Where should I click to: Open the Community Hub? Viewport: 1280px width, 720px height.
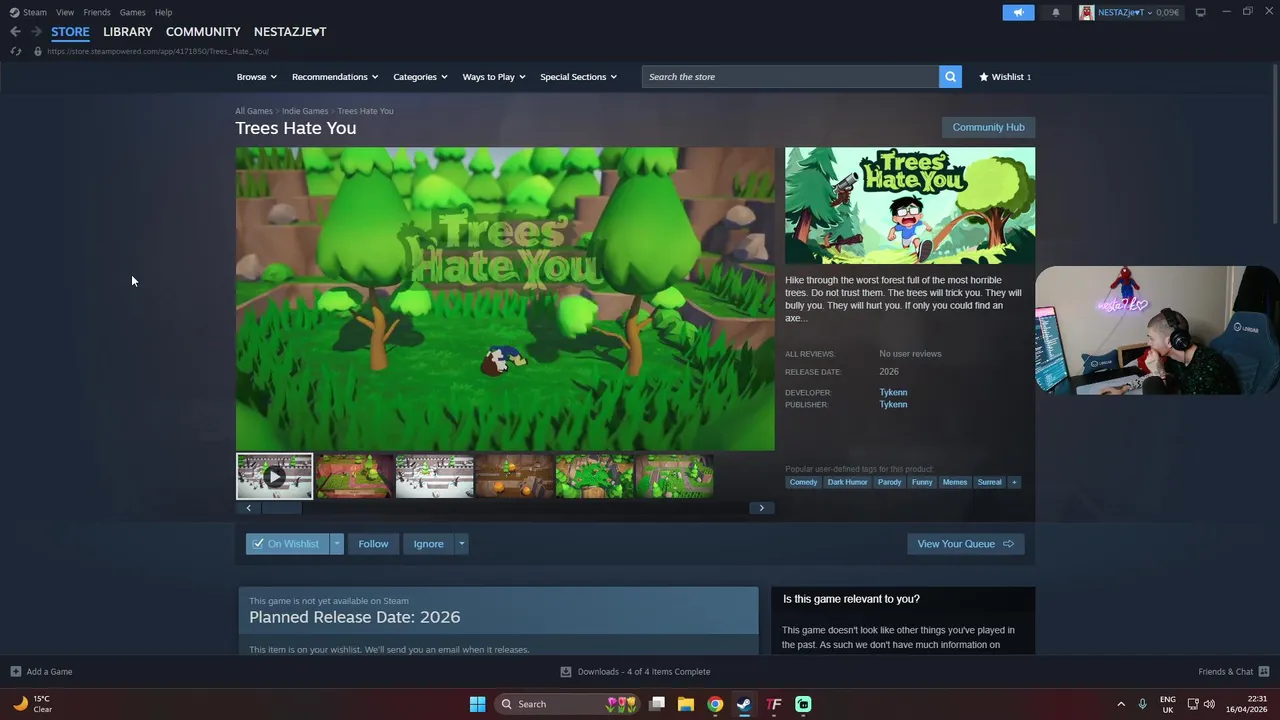click(988, 127)
